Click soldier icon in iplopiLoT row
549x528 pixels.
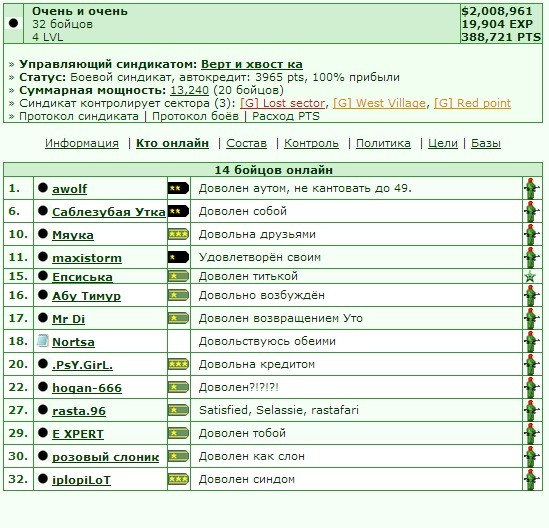tap(532, 480)
